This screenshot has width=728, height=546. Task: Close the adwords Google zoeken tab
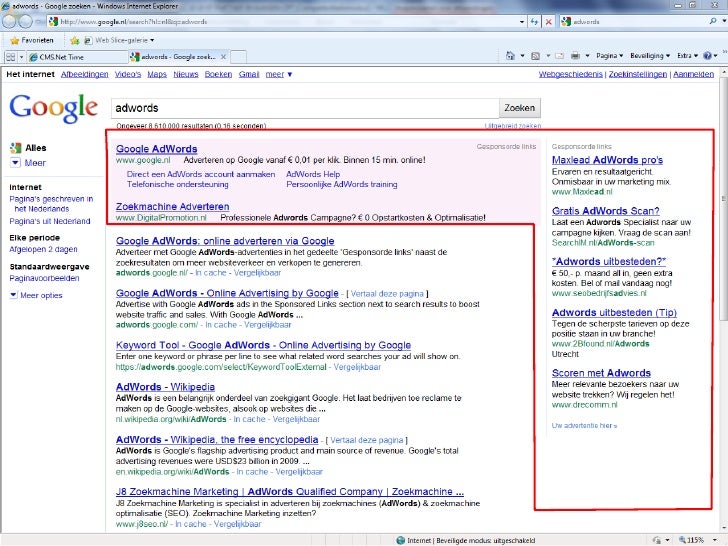[x=223, y=57]
